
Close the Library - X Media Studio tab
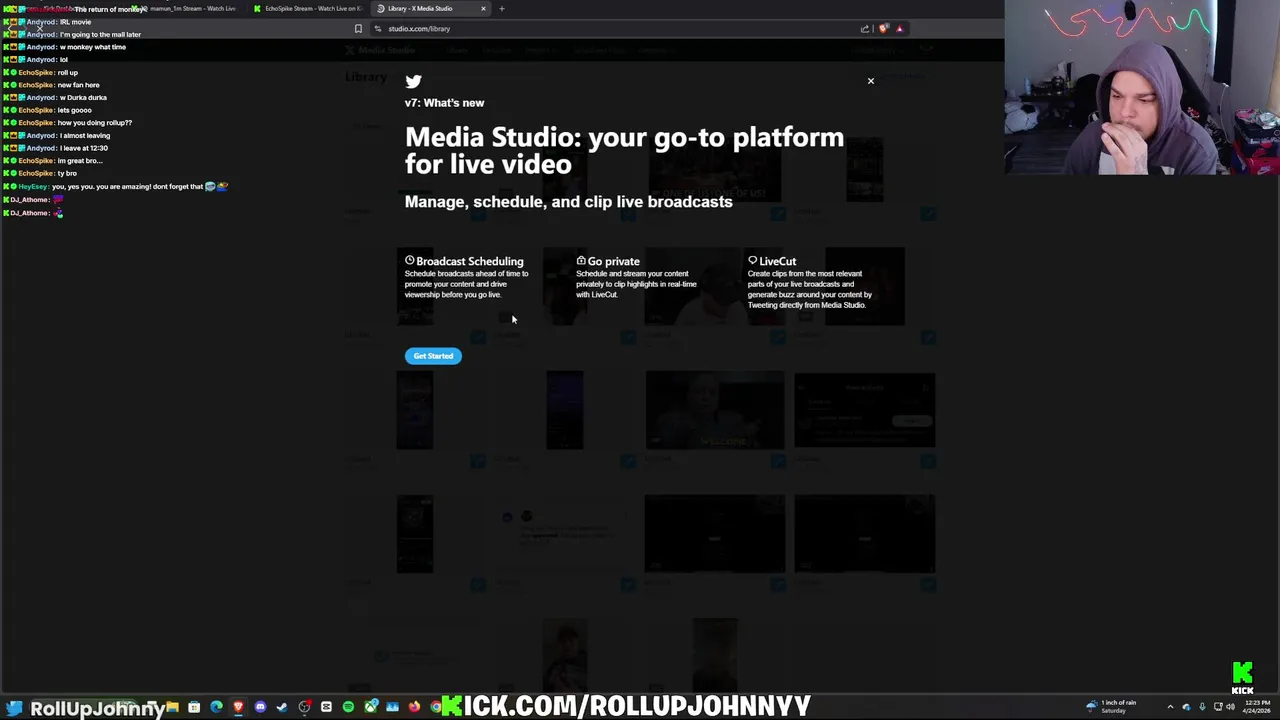click(483, 8)
